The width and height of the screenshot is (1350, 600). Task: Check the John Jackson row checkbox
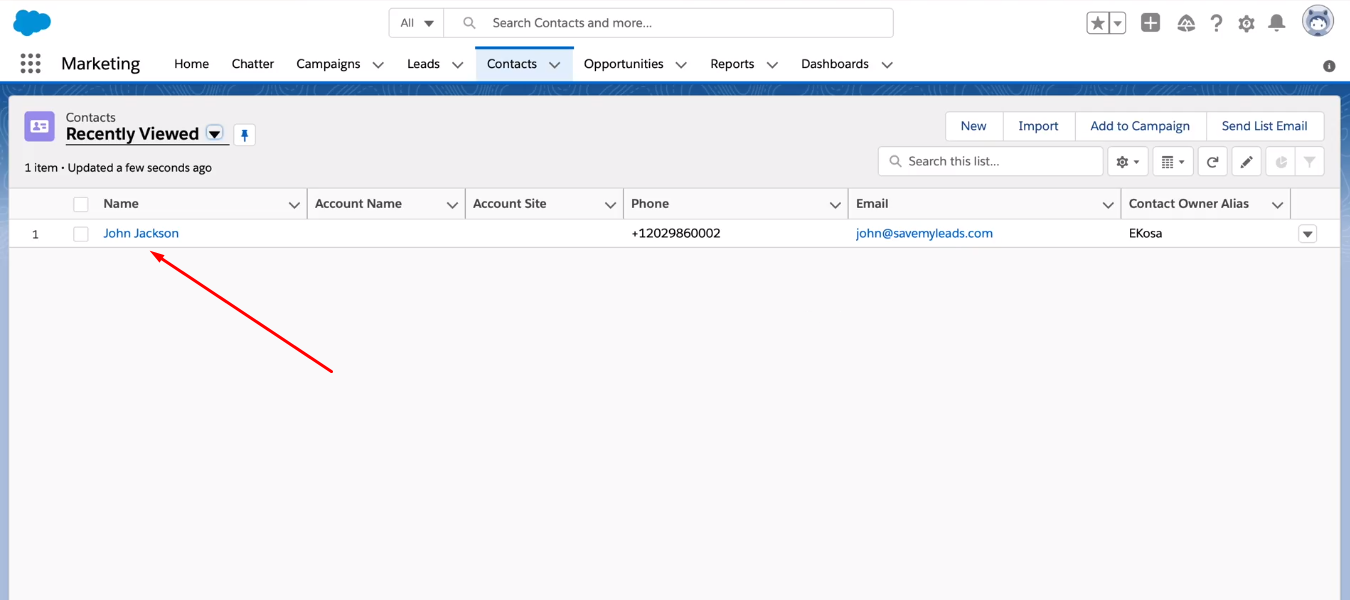(x=81, y=234)
